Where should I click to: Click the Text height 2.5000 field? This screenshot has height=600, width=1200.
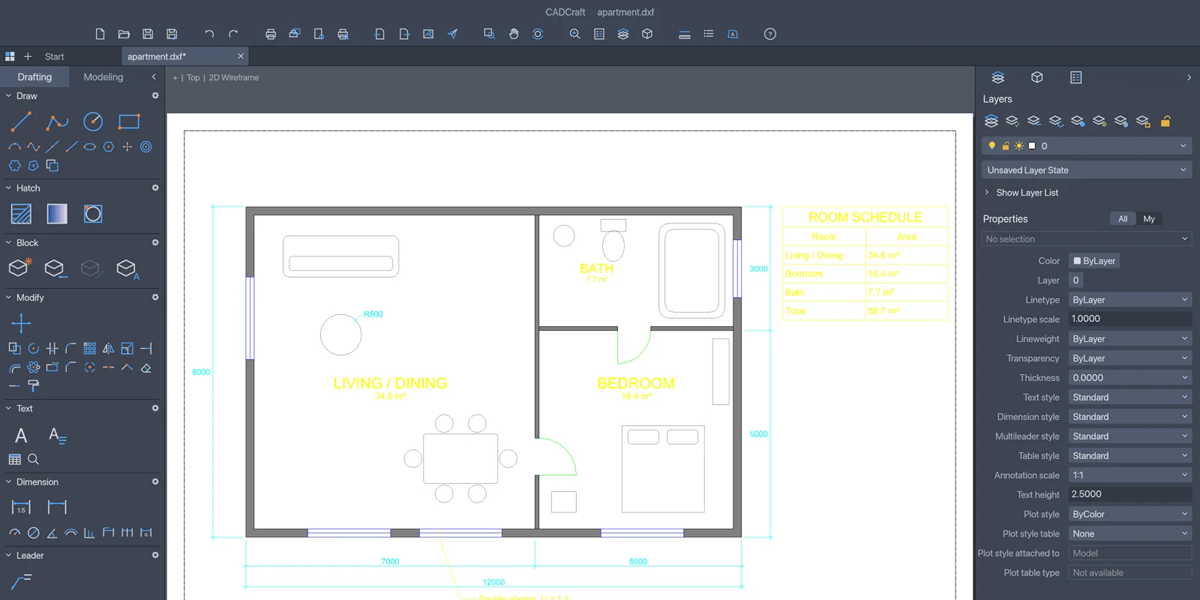tap(1130, 494)
